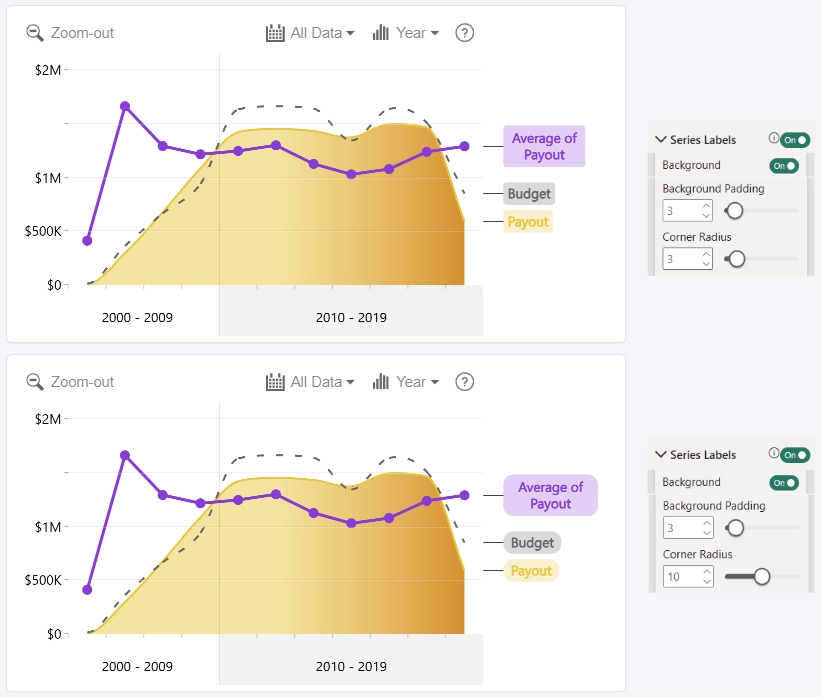Viewport: 821px width, 697px height.
Task: Collapse the Series Labels section in bottom panel
Action: [661, 455]
